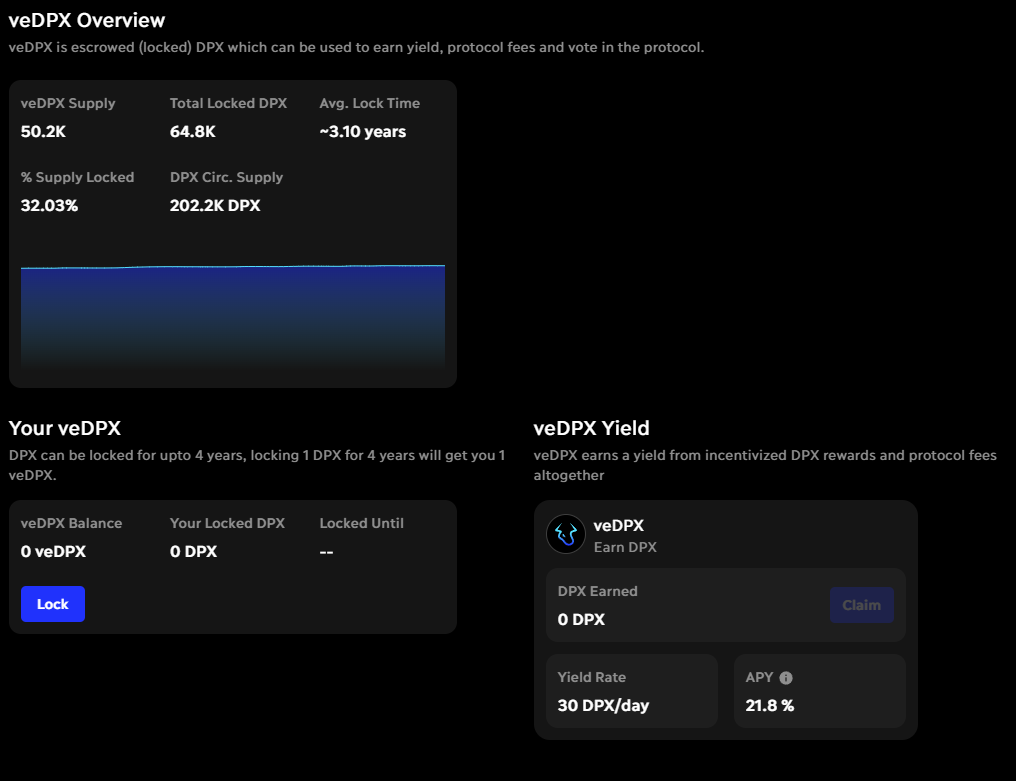Click the veDPX title in Yield card
1016x781 pixels.
coord(619,526)
